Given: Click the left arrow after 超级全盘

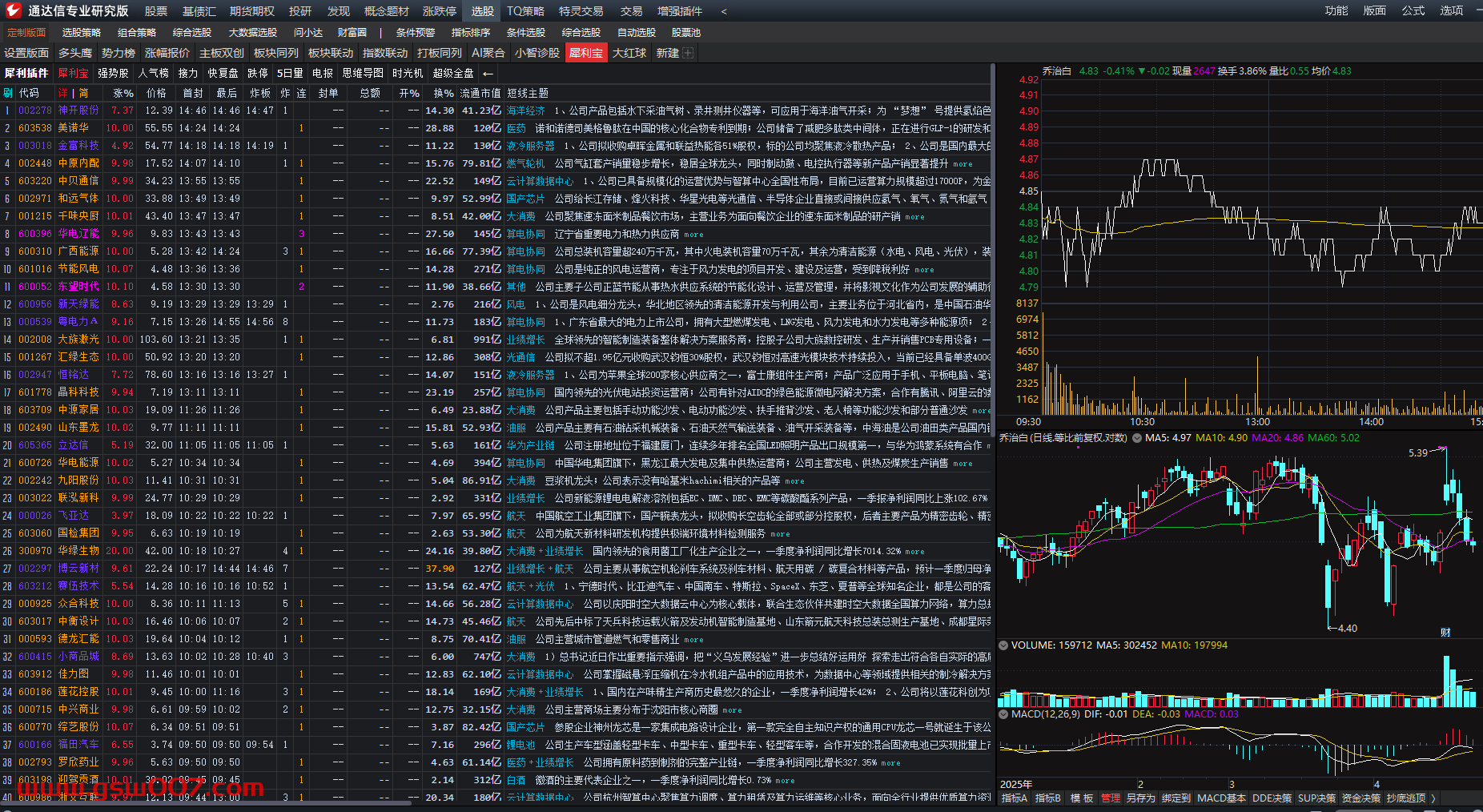Looking at the screenshot, I should point(488,74).
